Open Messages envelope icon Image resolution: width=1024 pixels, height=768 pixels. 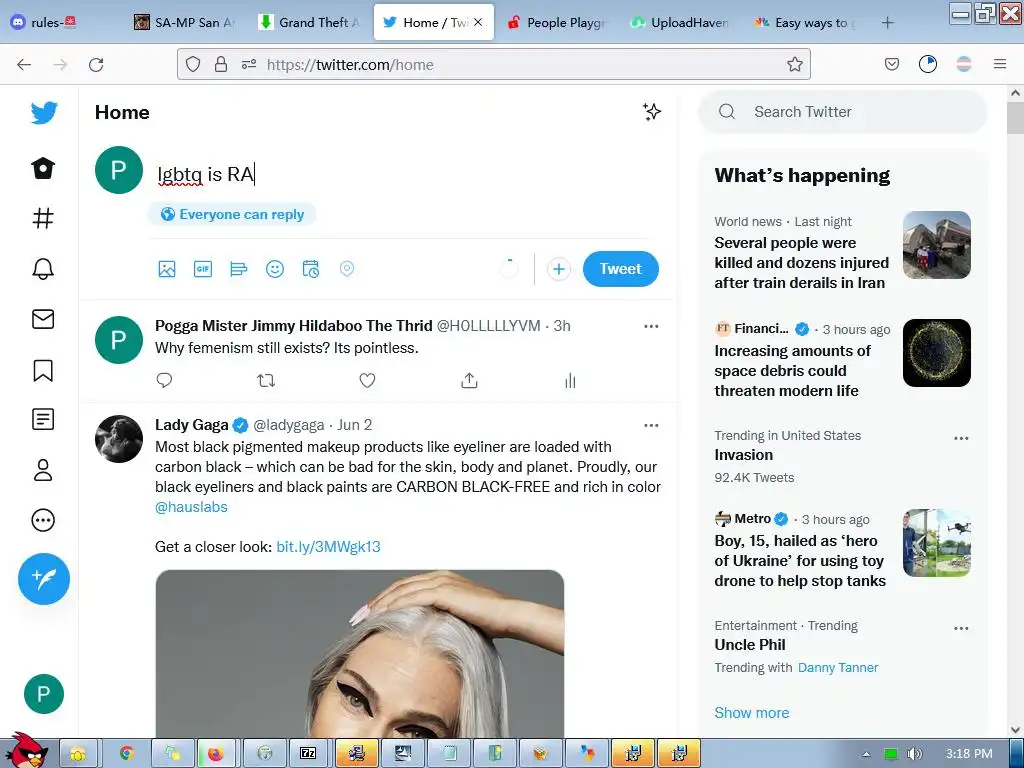tap(43, 319)
